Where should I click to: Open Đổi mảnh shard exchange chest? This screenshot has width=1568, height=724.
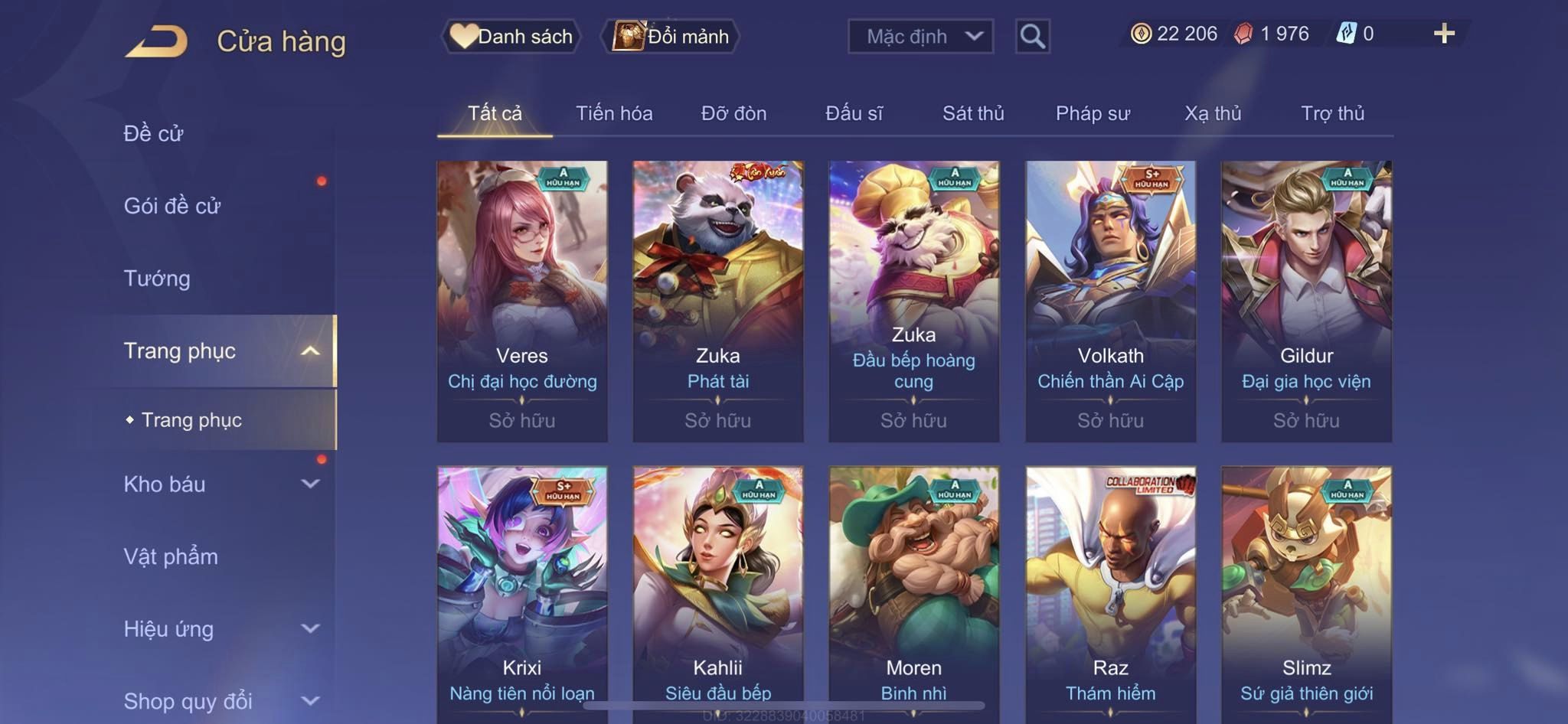coord(670,36)
